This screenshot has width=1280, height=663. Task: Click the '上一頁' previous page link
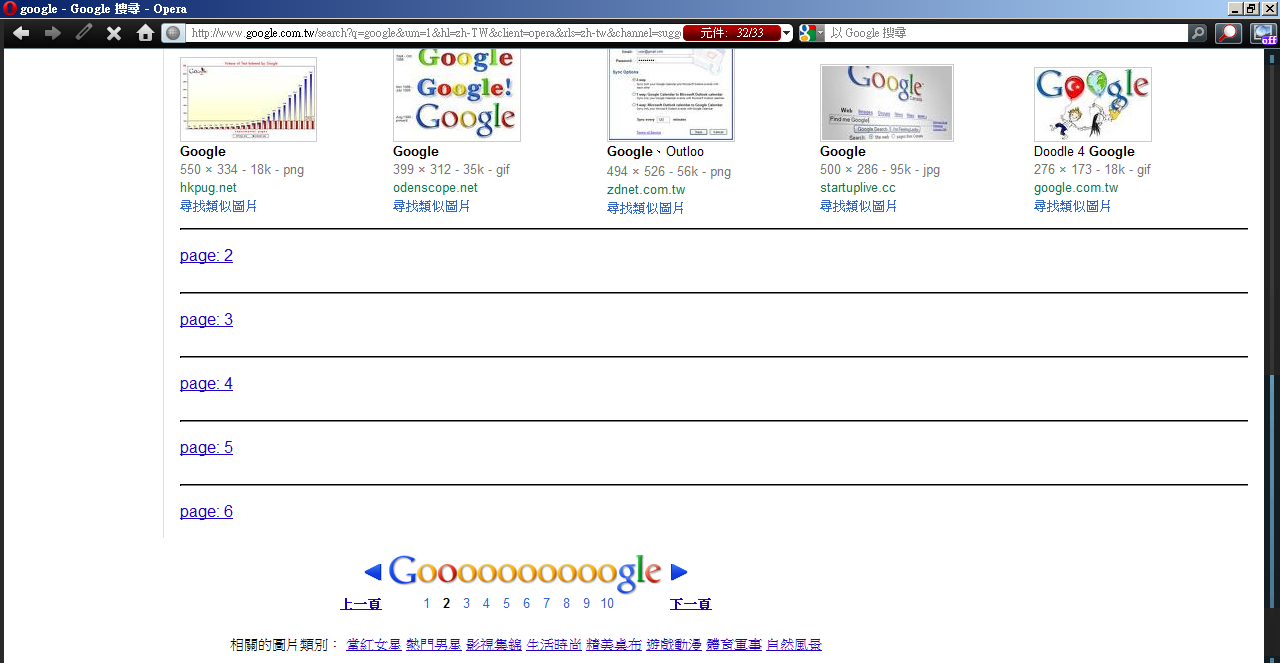point(361,604)
